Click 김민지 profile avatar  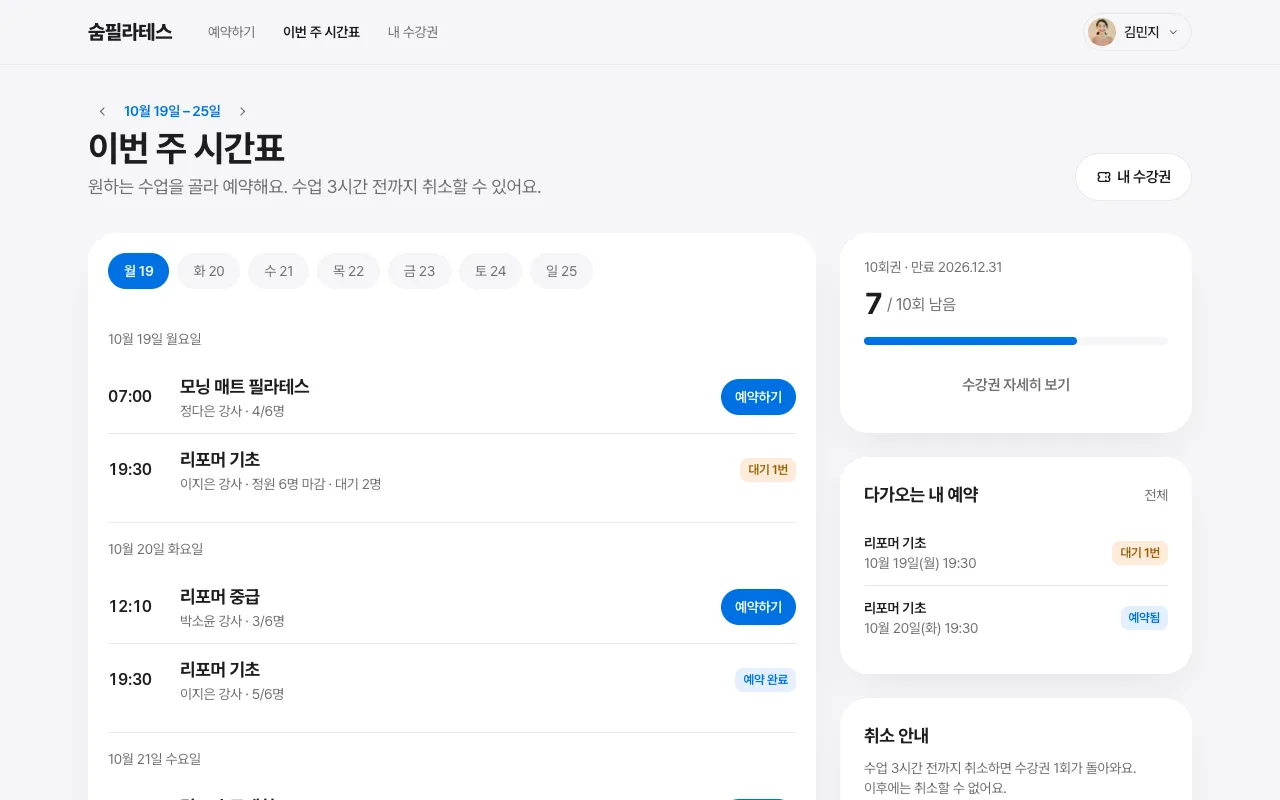(x=1102, y=32)
